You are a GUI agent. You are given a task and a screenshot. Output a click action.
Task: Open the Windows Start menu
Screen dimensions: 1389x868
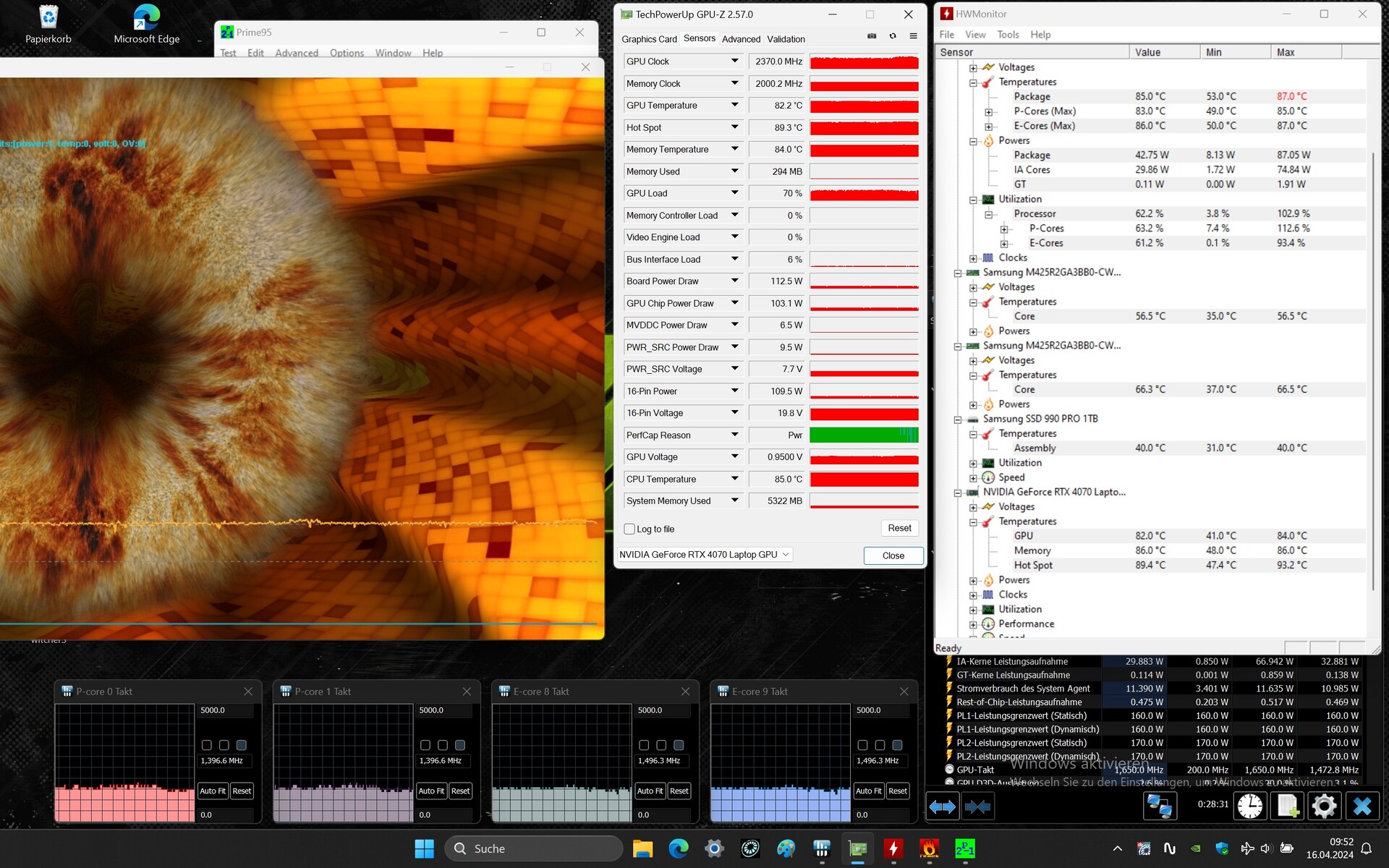tap(425, 848)
